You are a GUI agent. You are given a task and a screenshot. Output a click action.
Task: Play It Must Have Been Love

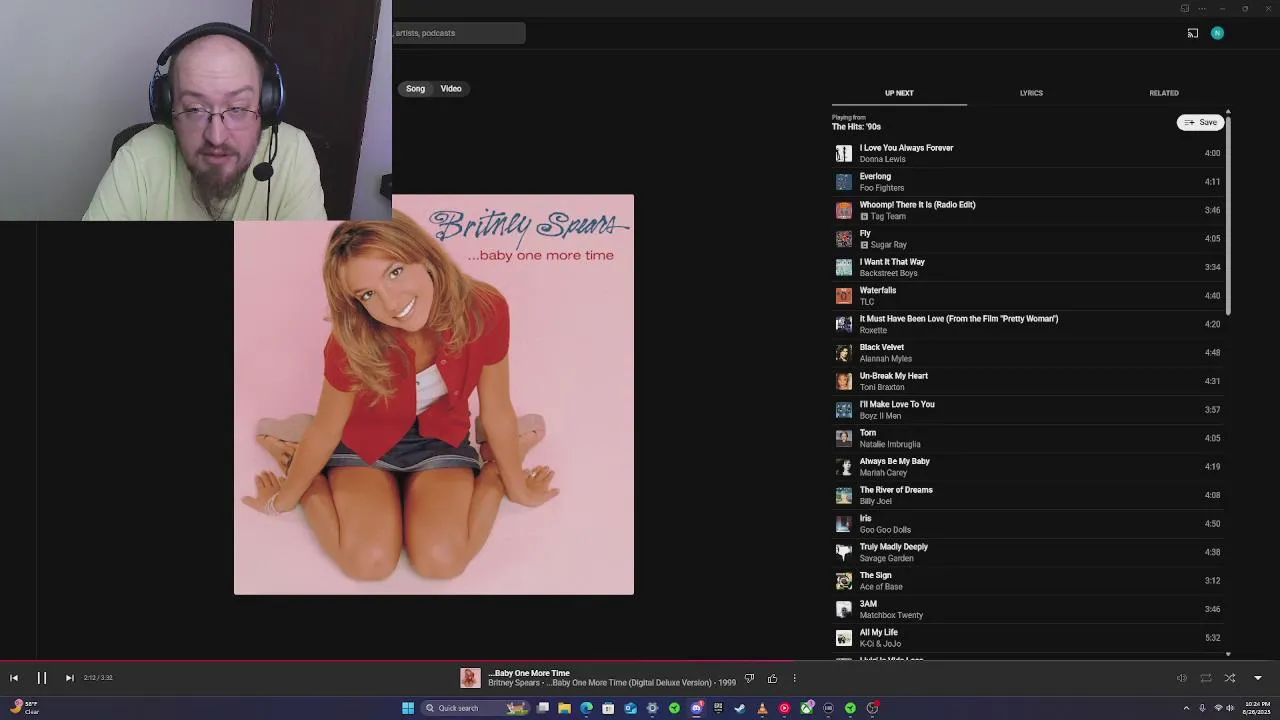[1028, 324]
